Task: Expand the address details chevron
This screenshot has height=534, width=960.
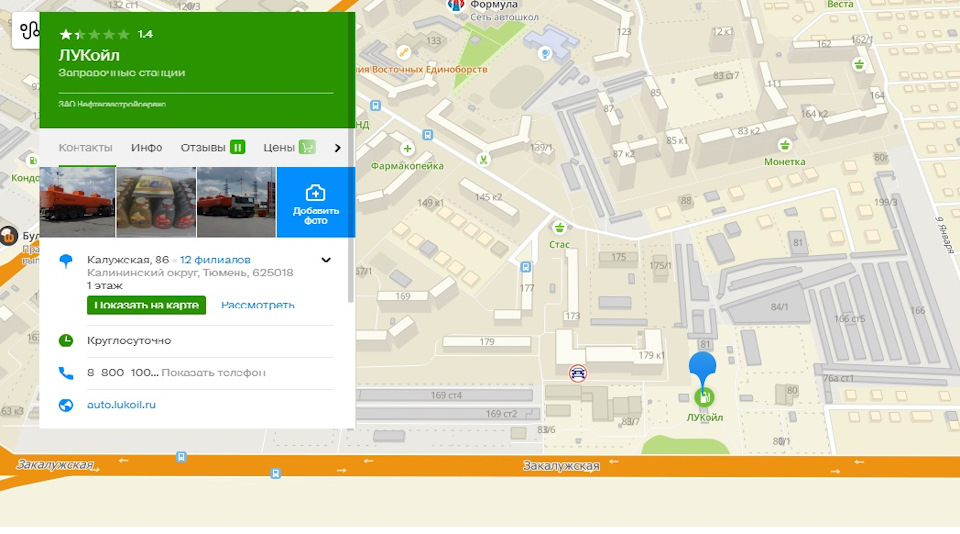Action: coord(326,260)
